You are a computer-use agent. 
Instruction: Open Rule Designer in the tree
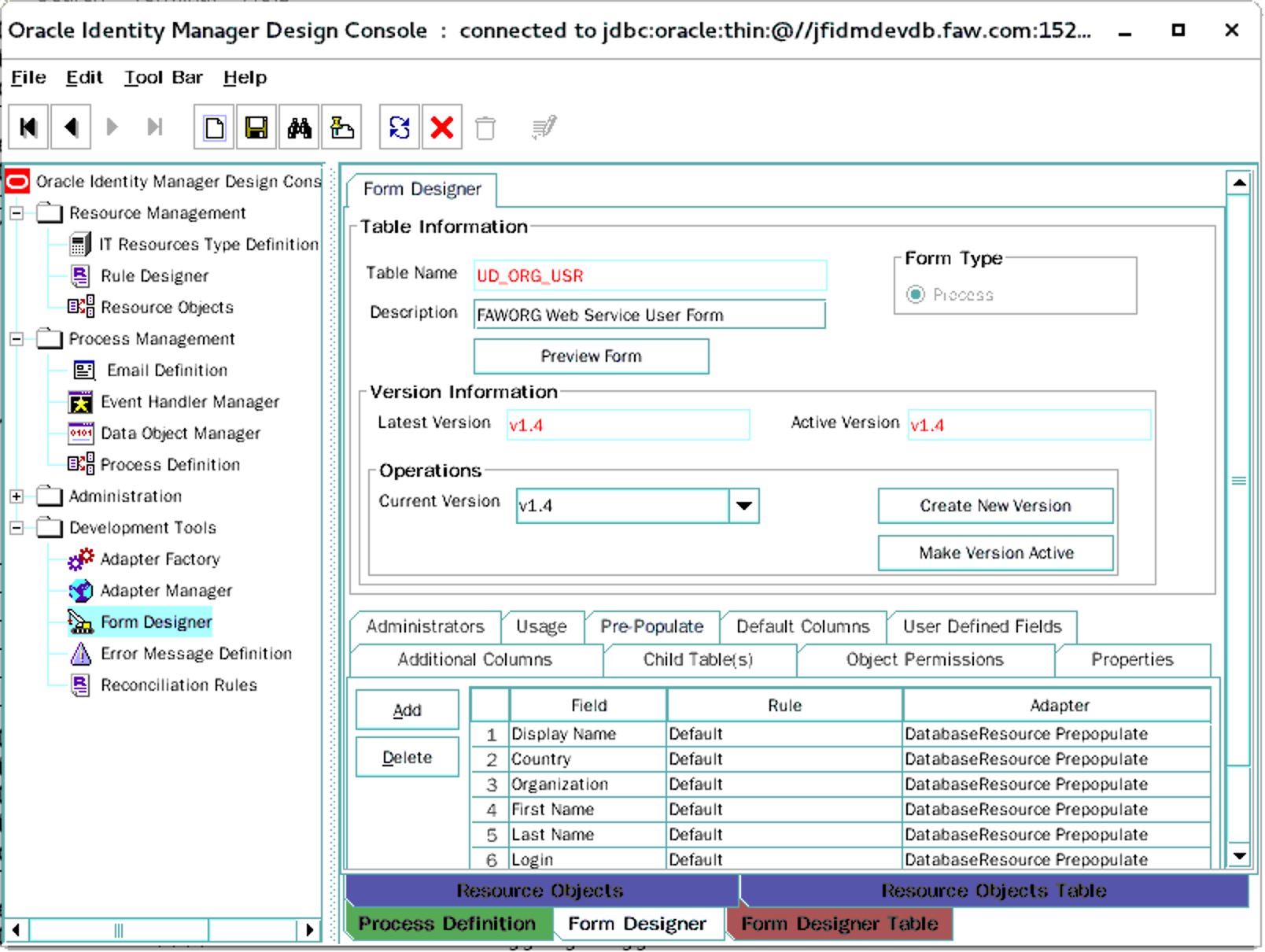pyautogui.click(x=154, y=276)
